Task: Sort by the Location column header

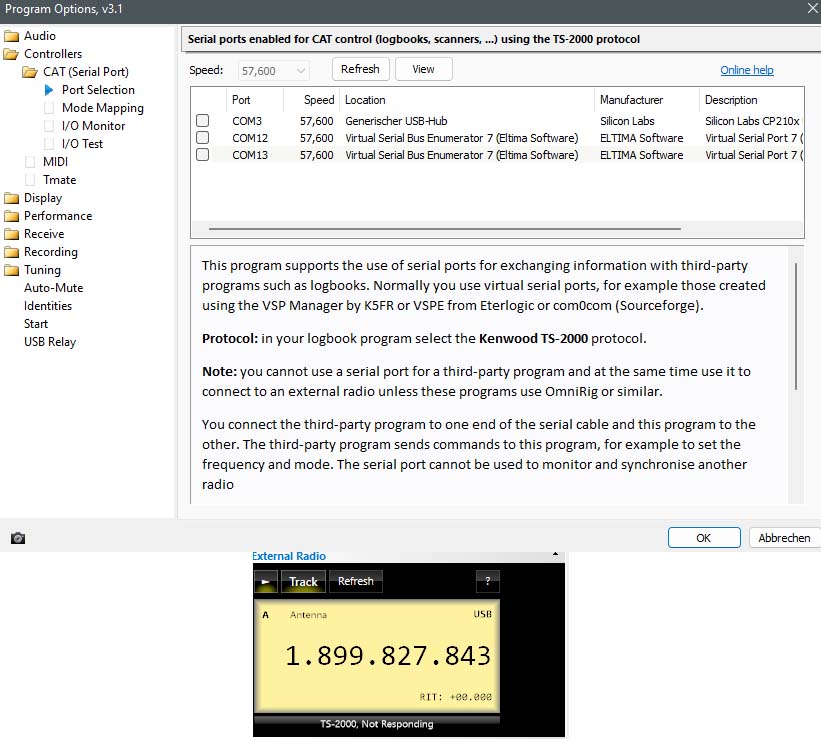Action: (467, 100)
